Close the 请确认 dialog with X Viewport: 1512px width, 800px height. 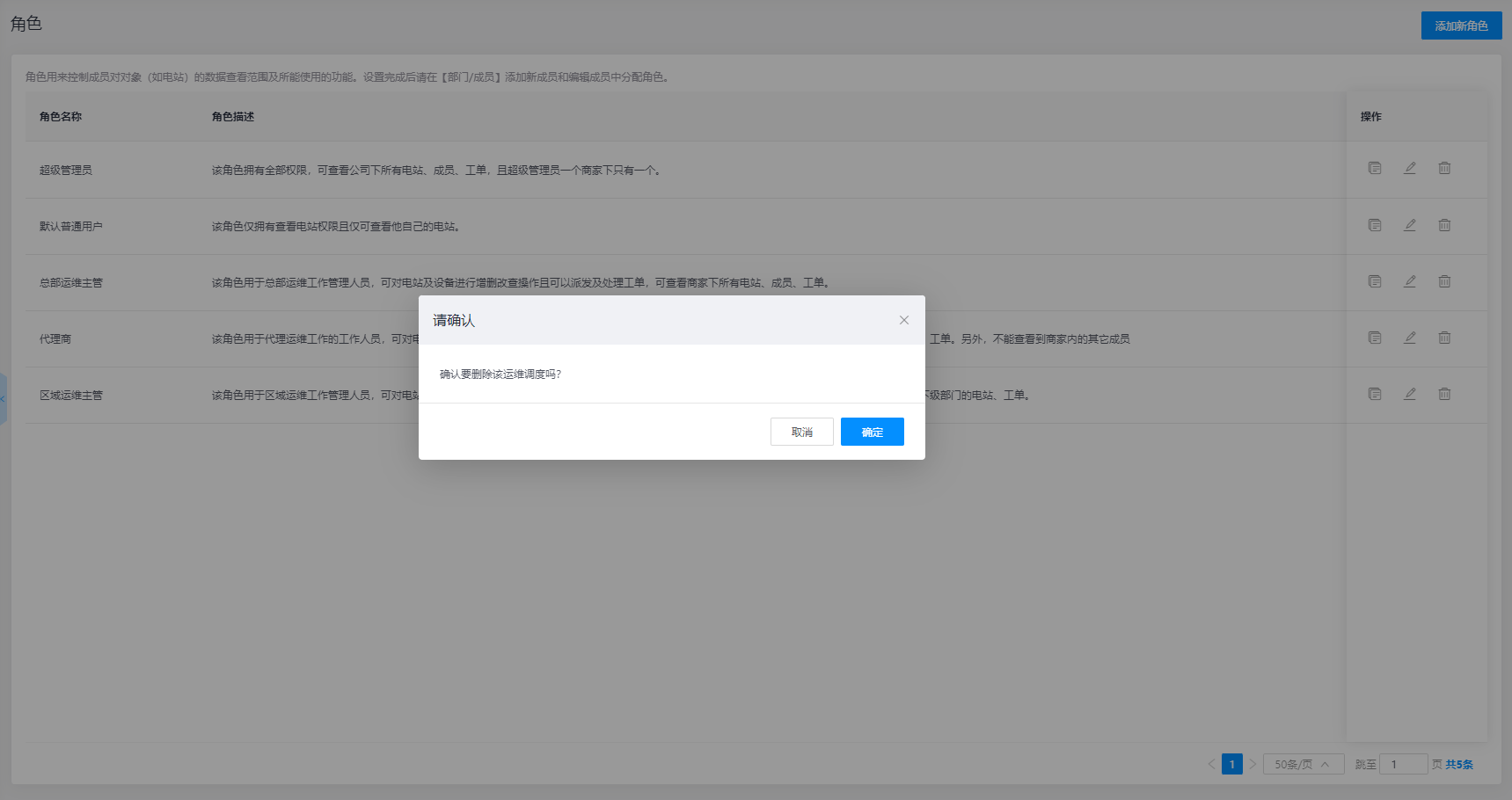(903, 320)
